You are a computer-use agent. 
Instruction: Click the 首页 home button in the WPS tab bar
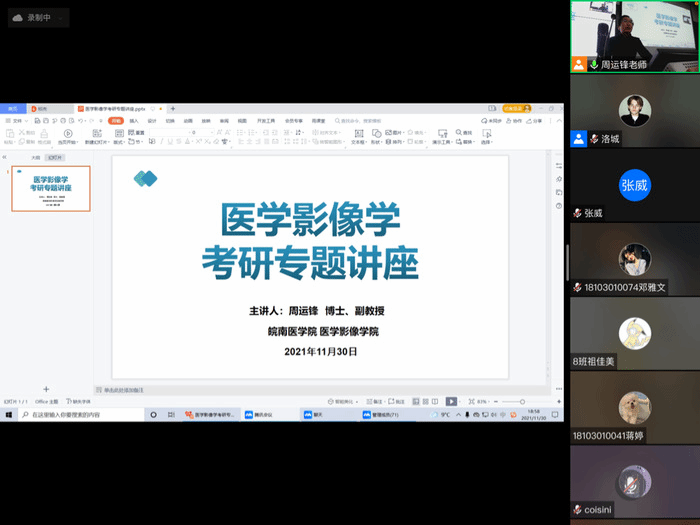coord(13,108)
